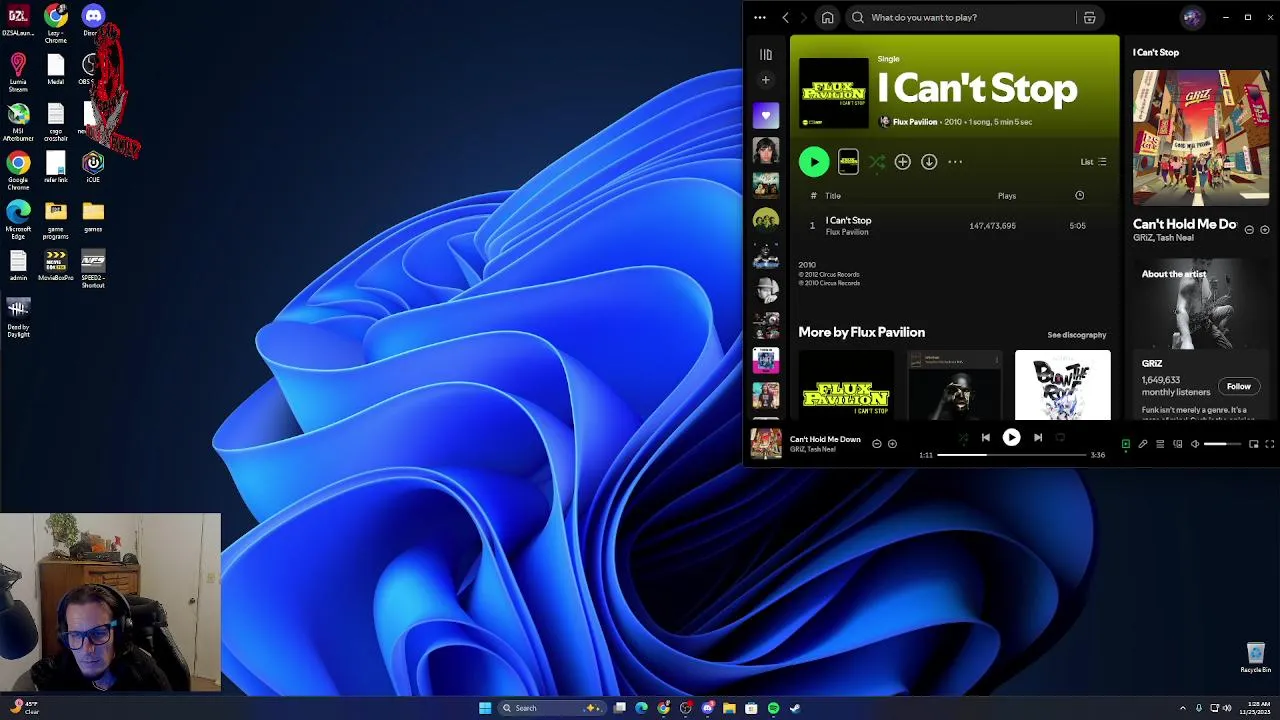1280x720 pixels.
Task: Open the Can't Hold Me Down title in side panel
Action: click(x=1185, y=224)
